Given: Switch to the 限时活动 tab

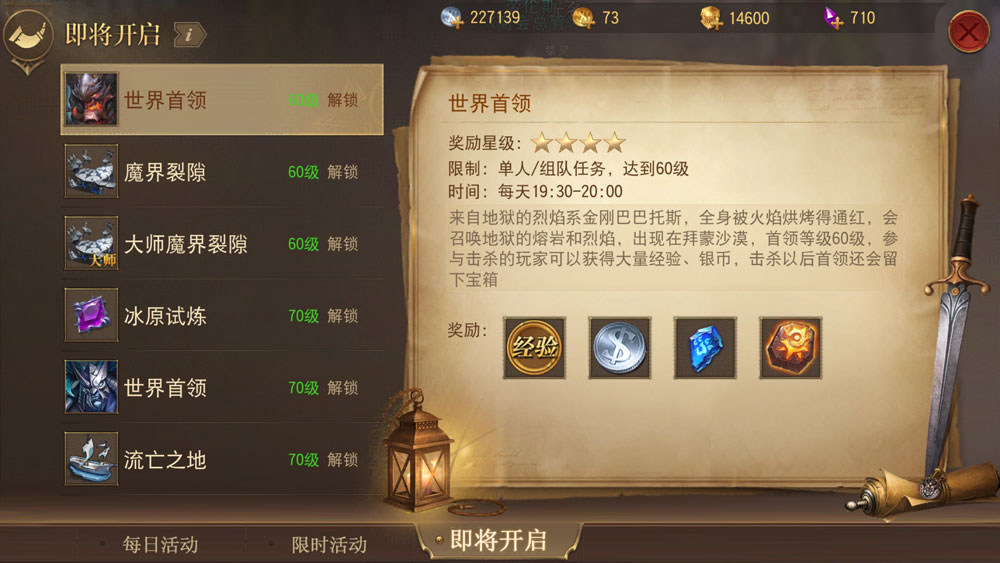Looking at the screenshot, I should pyautogui.click(x=329, y=545).
